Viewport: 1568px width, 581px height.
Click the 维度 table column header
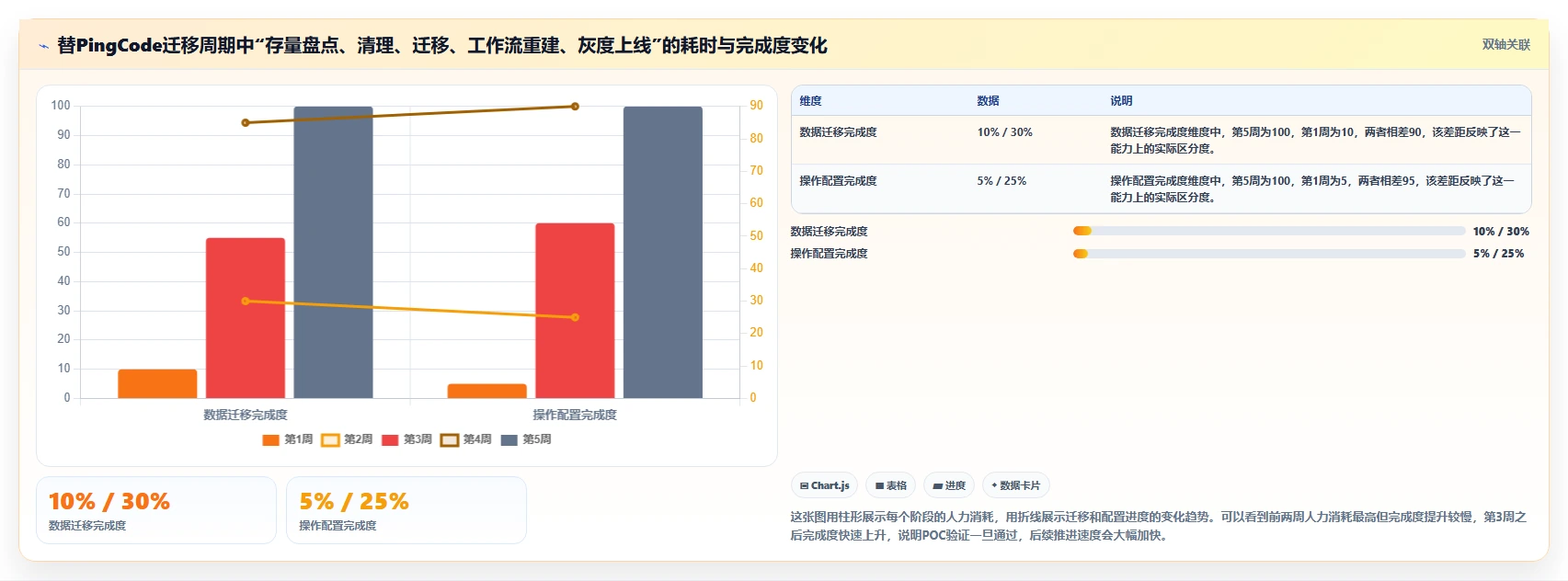[810, 101]
